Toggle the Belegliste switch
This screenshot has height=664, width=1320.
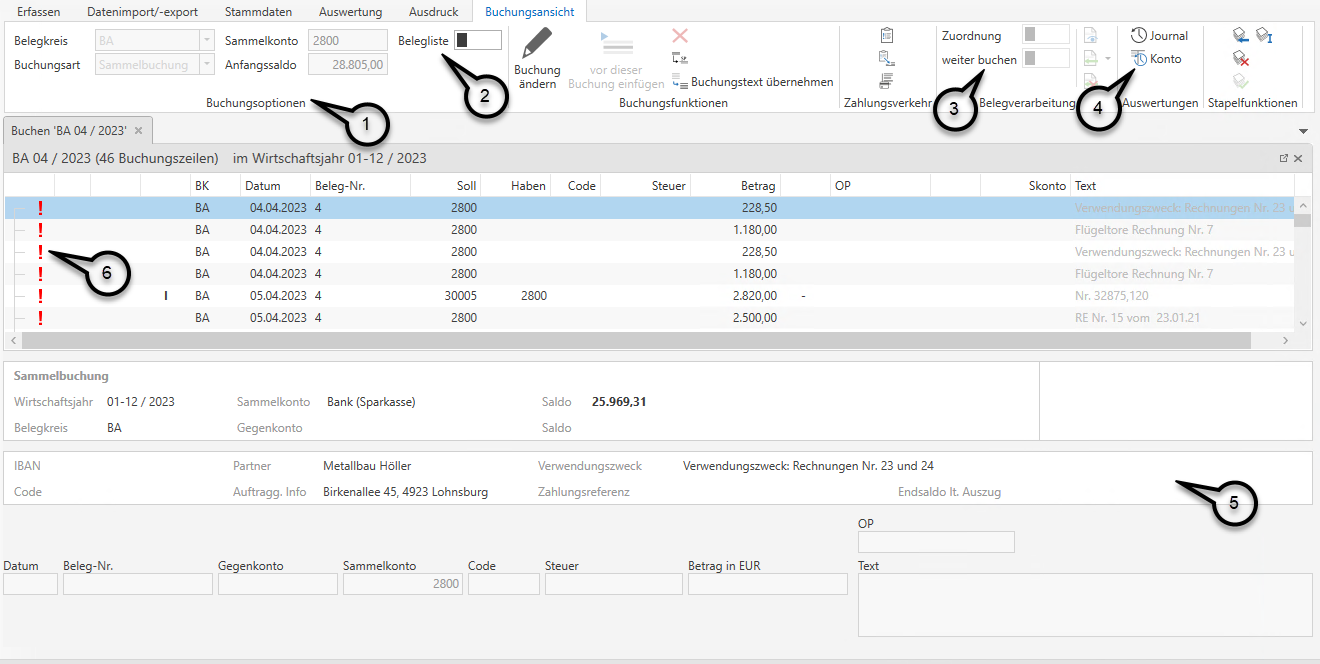(x=477, y=40)
